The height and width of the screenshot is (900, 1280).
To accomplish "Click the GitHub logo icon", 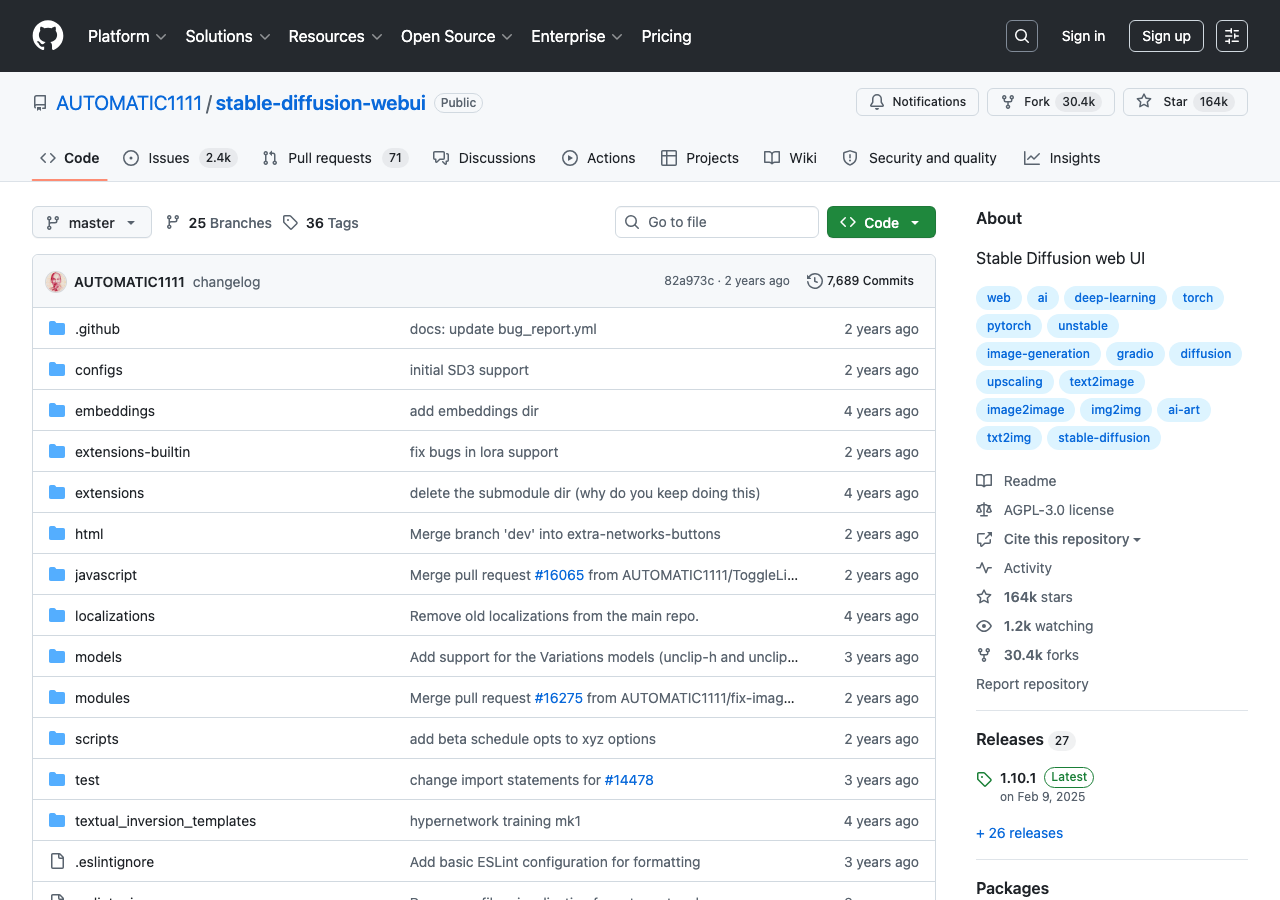I will [48, 36].
